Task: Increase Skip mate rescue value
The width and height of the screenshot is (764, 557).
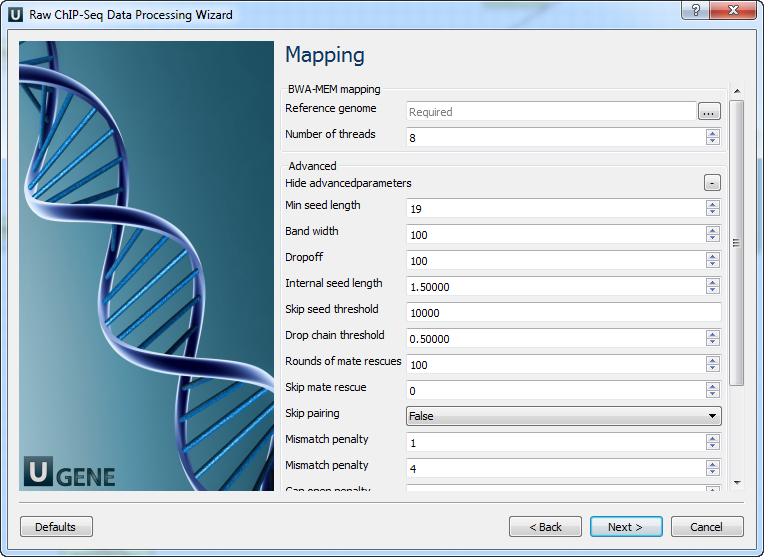Action: coord(712,386)
